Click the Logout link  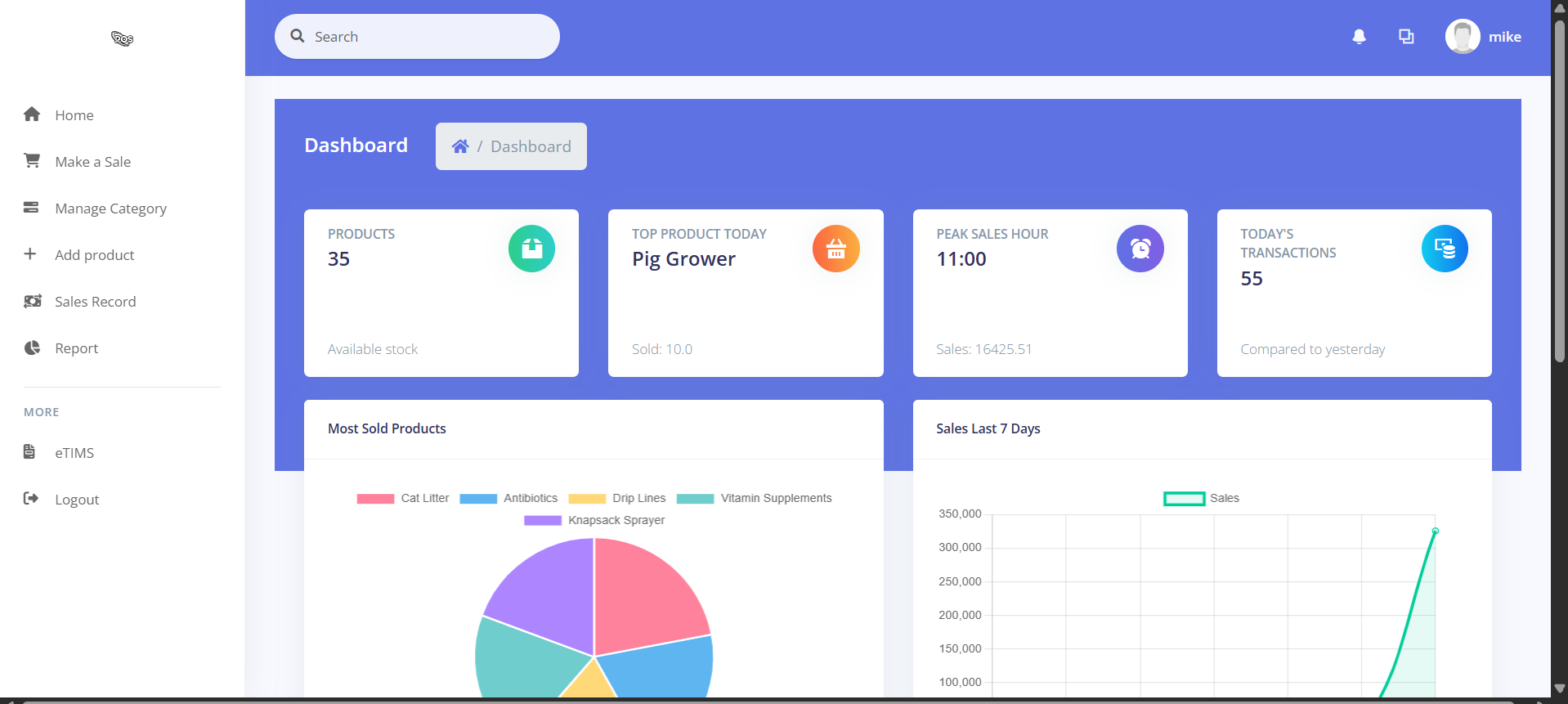click(77, 500)
